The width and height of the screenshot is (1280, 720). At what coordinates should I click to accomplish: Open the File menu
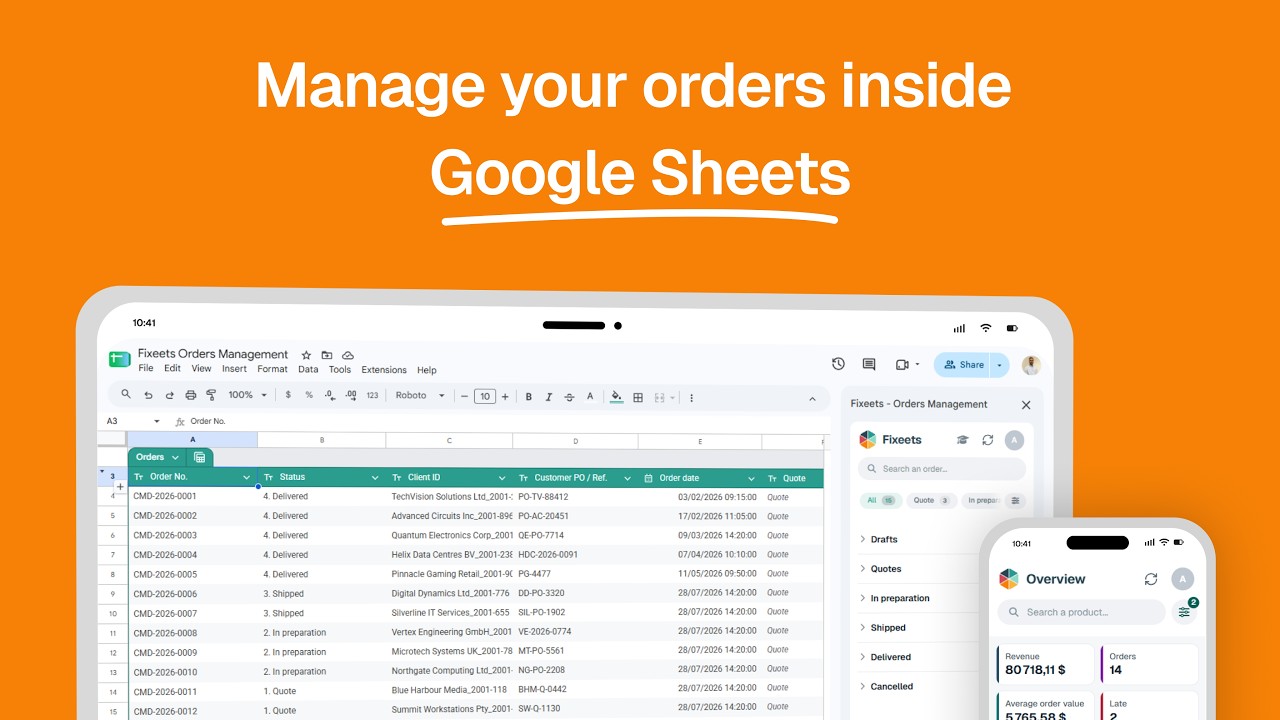(x=146, y=369)
